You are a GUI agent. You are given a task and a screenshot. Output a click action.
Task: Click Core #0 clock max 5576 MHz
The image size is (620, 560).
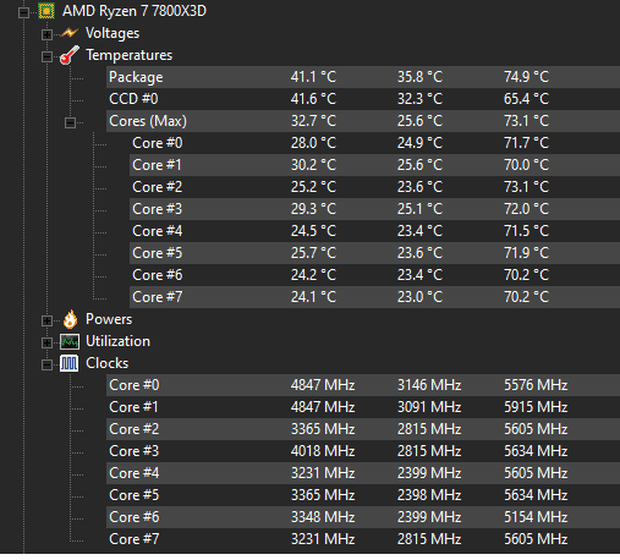[x=536, y=385]
